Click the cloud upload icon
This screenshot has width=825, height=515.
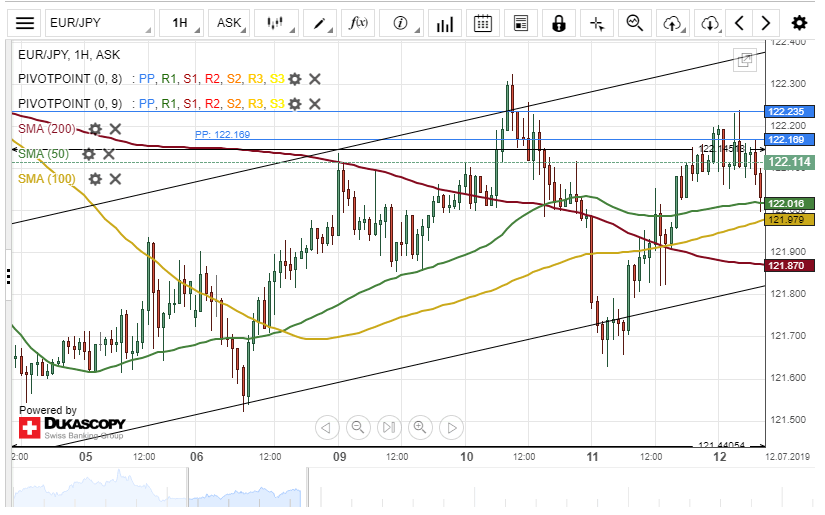click(672, 23)
